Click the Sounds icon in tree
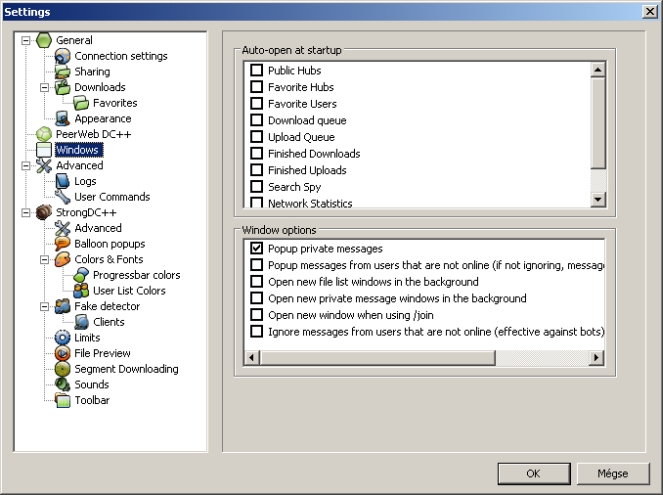Screen dimensions: 663x495 point(63,385)
